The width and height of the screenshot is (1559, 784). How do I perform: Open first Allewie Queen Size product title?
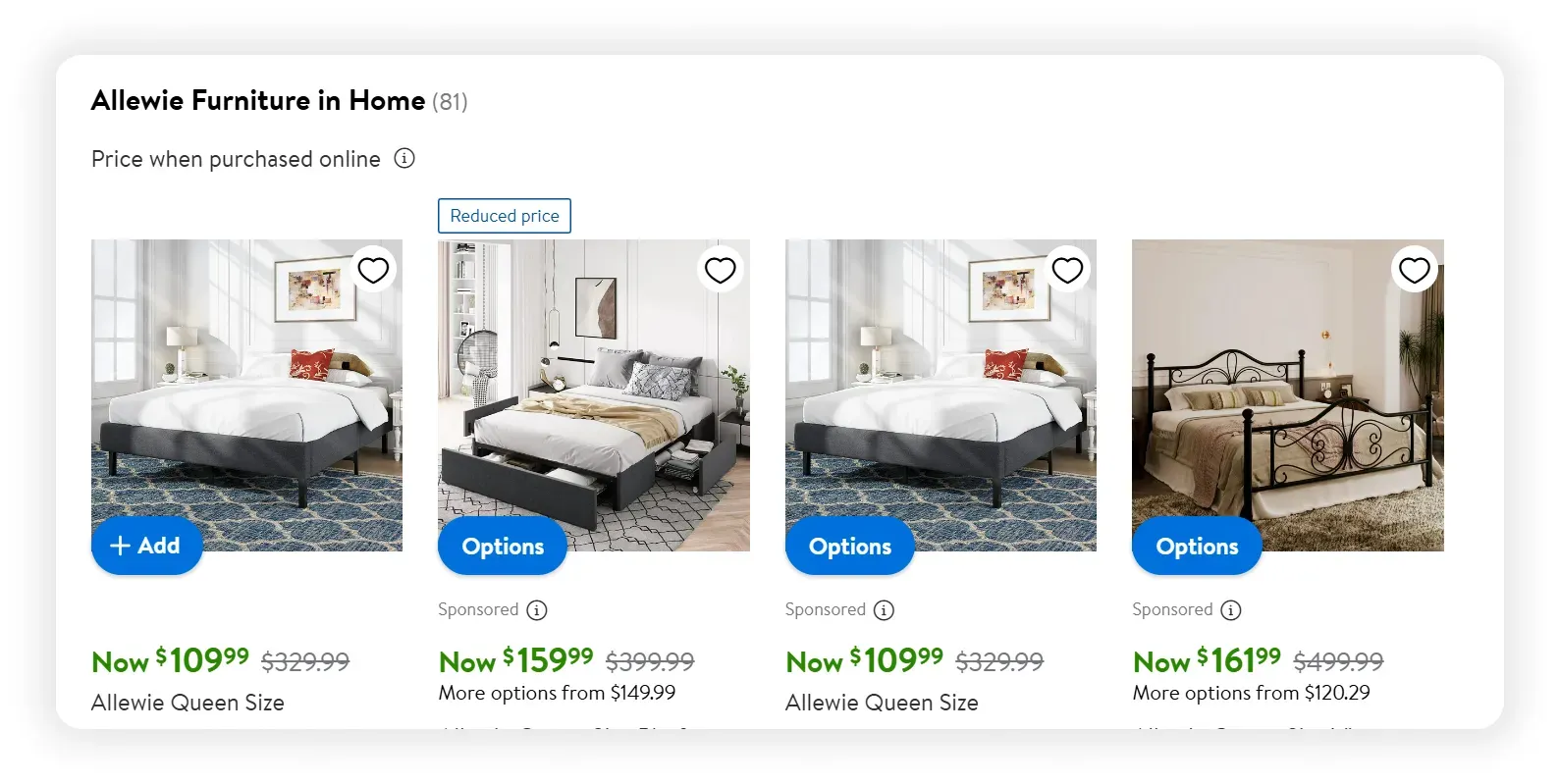tap(188, 703)
